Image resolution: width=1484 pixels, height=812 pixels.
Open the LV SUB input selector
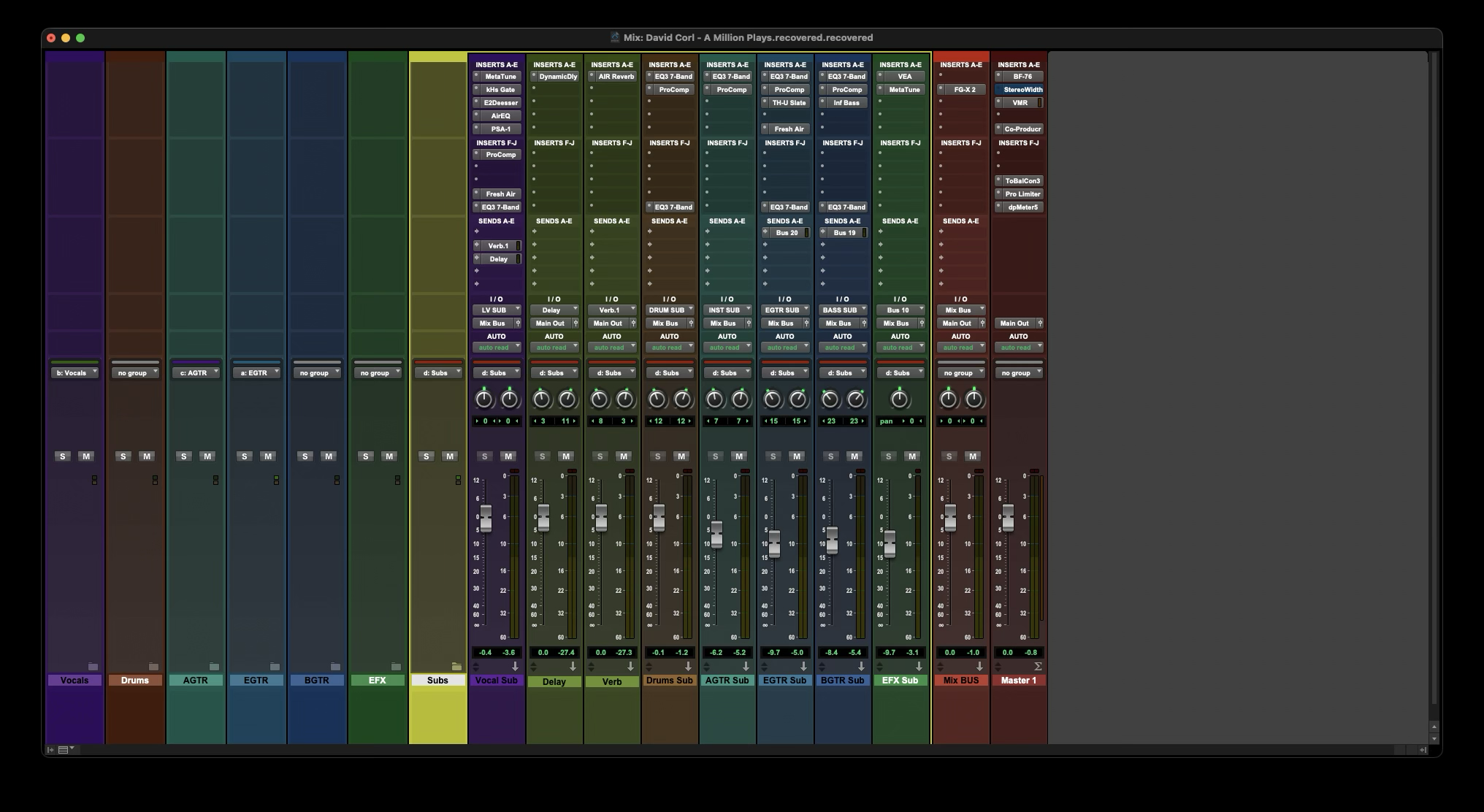pyautogui.click(x=497, y=310)
